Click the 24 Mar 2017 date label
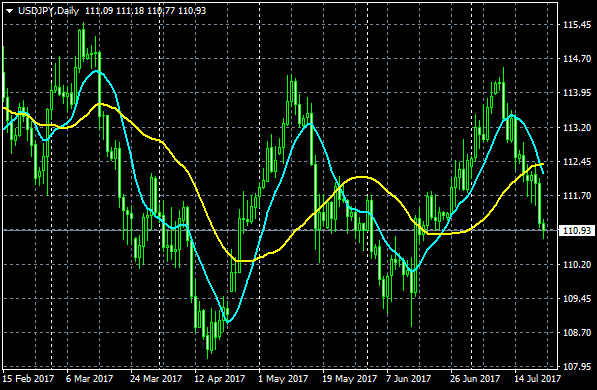The width and height of the screenshot is (597, 390). [x=156, y=379]
